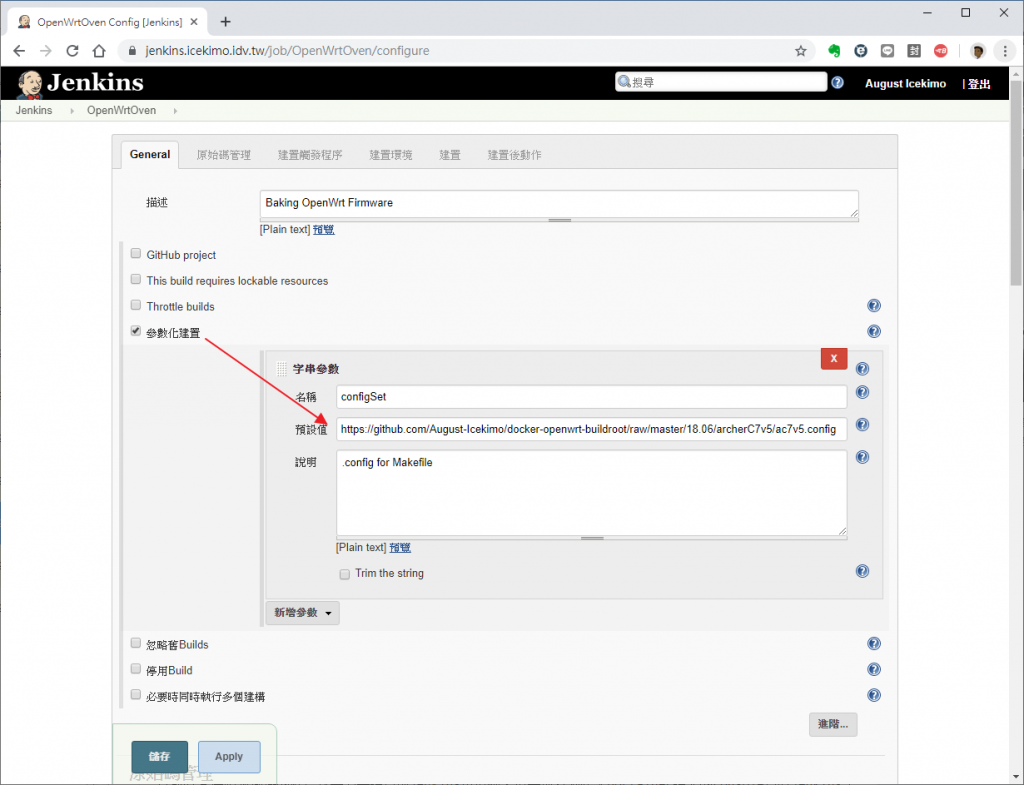Screen dimensions: 1024x785
Task: Open browser home page icon
Action: (x=99, y=51)
